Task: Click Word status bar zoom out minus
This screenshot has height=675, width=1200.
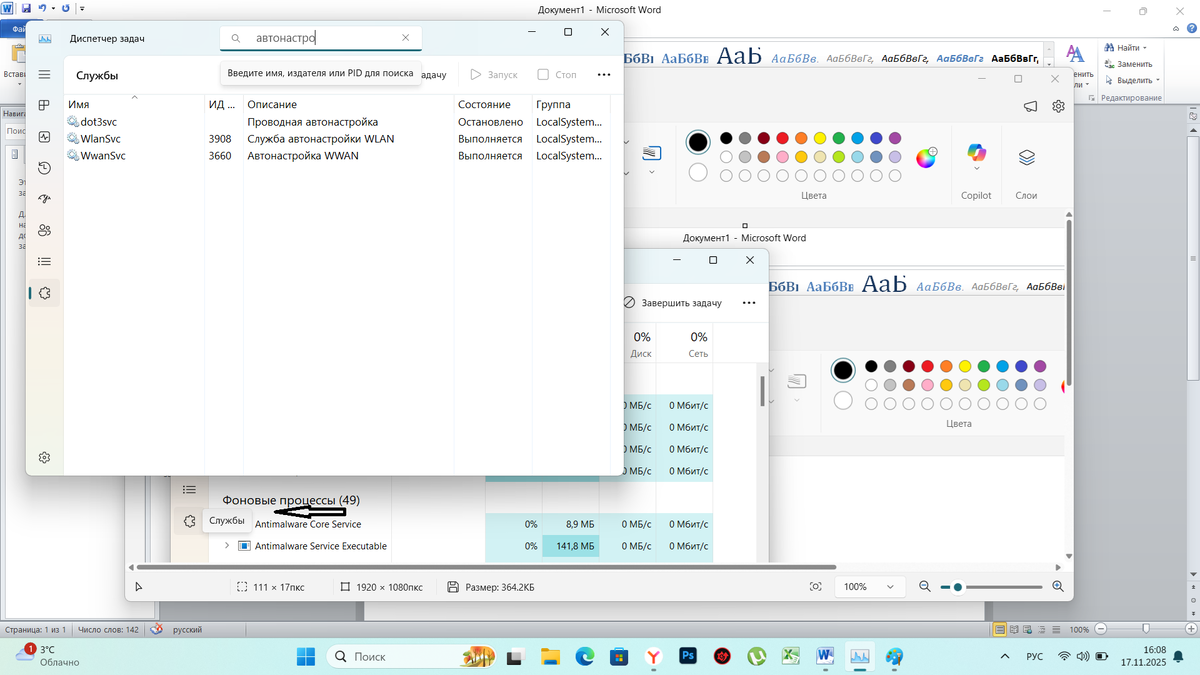Action: [1103, 630]
